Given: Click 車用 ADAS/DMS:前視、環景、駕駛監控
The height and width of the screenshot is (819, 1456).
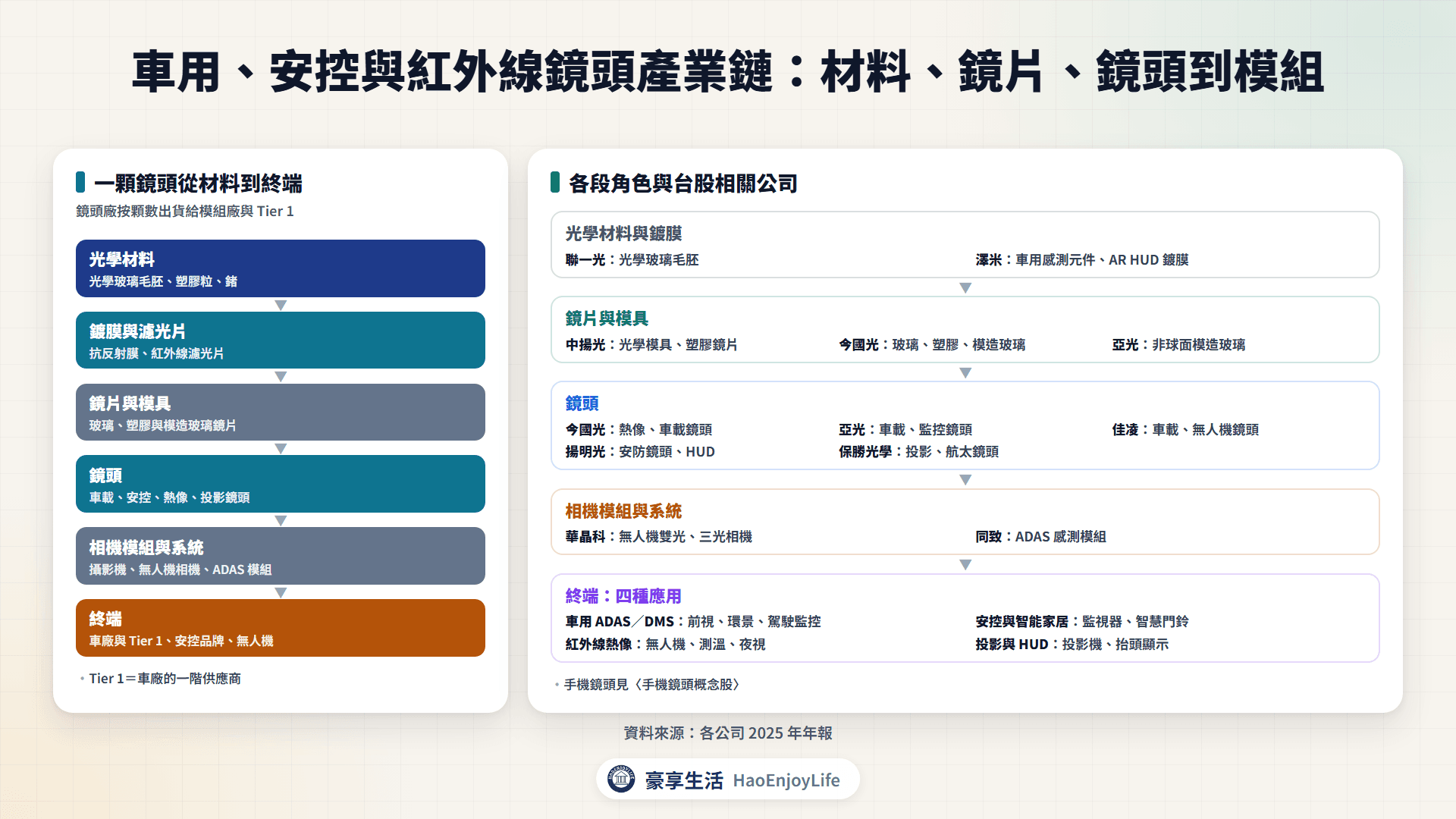Looking at the screenshot, I should click(693, 622).
